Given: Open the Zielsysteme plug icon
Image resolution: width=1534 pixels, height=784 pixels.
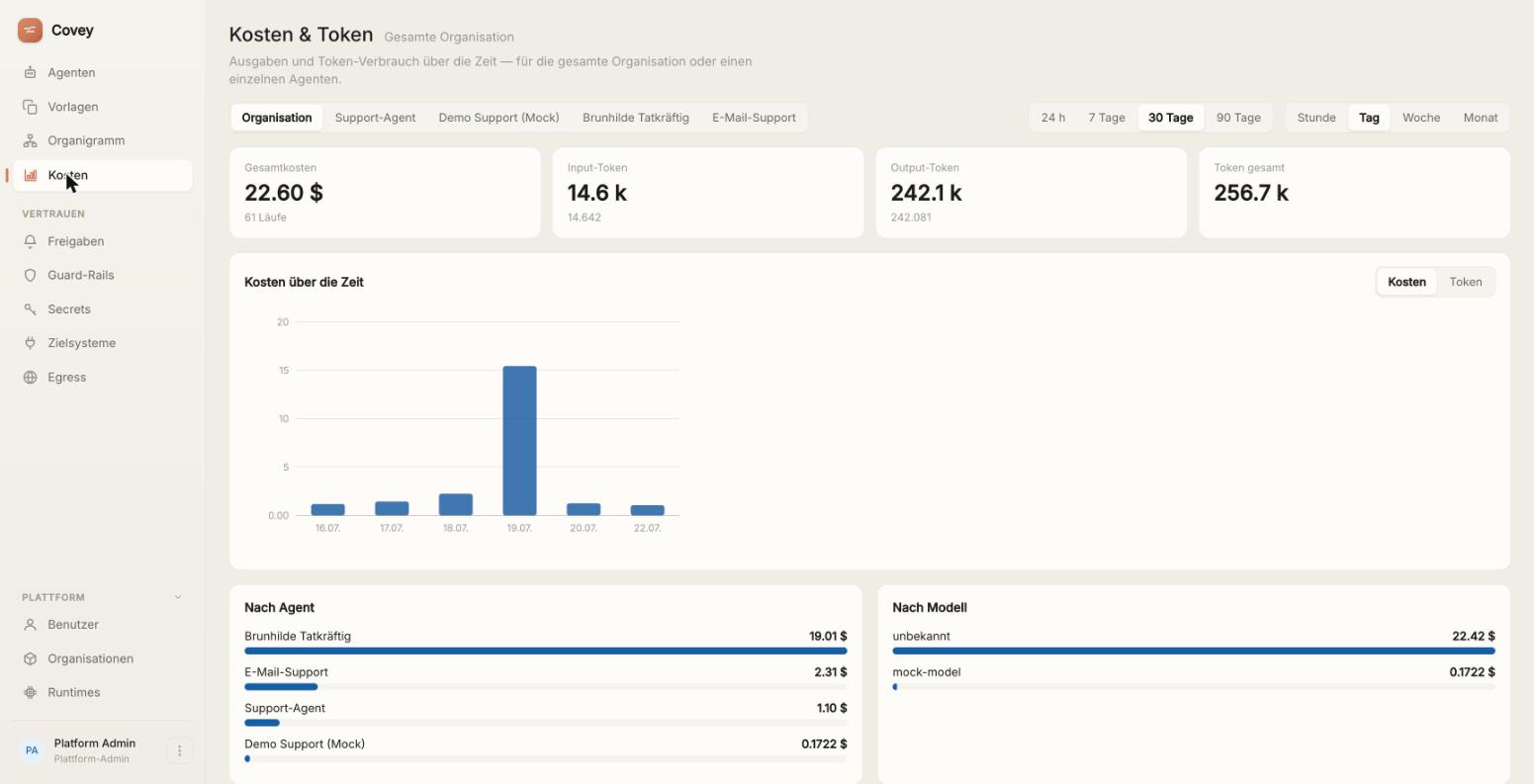Looking at the screenshot, I should (x=30, y=343).
